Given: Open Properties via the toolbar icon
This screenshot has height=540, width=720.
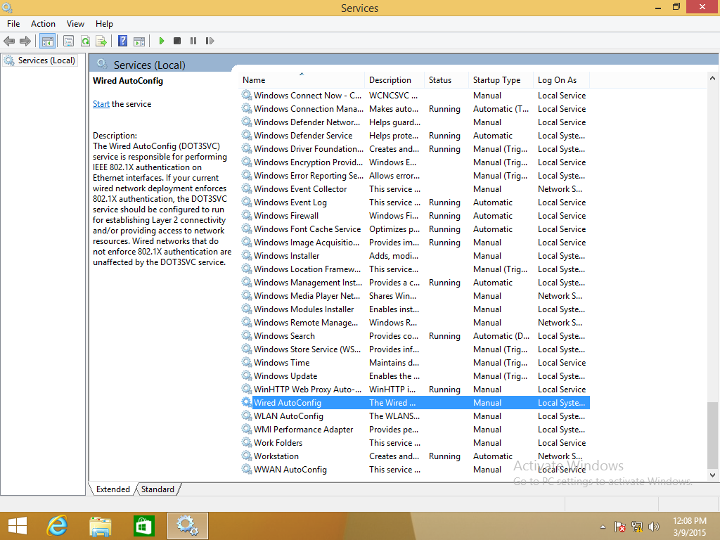Looking at the screenshot, I should click(x=68, y=41).
